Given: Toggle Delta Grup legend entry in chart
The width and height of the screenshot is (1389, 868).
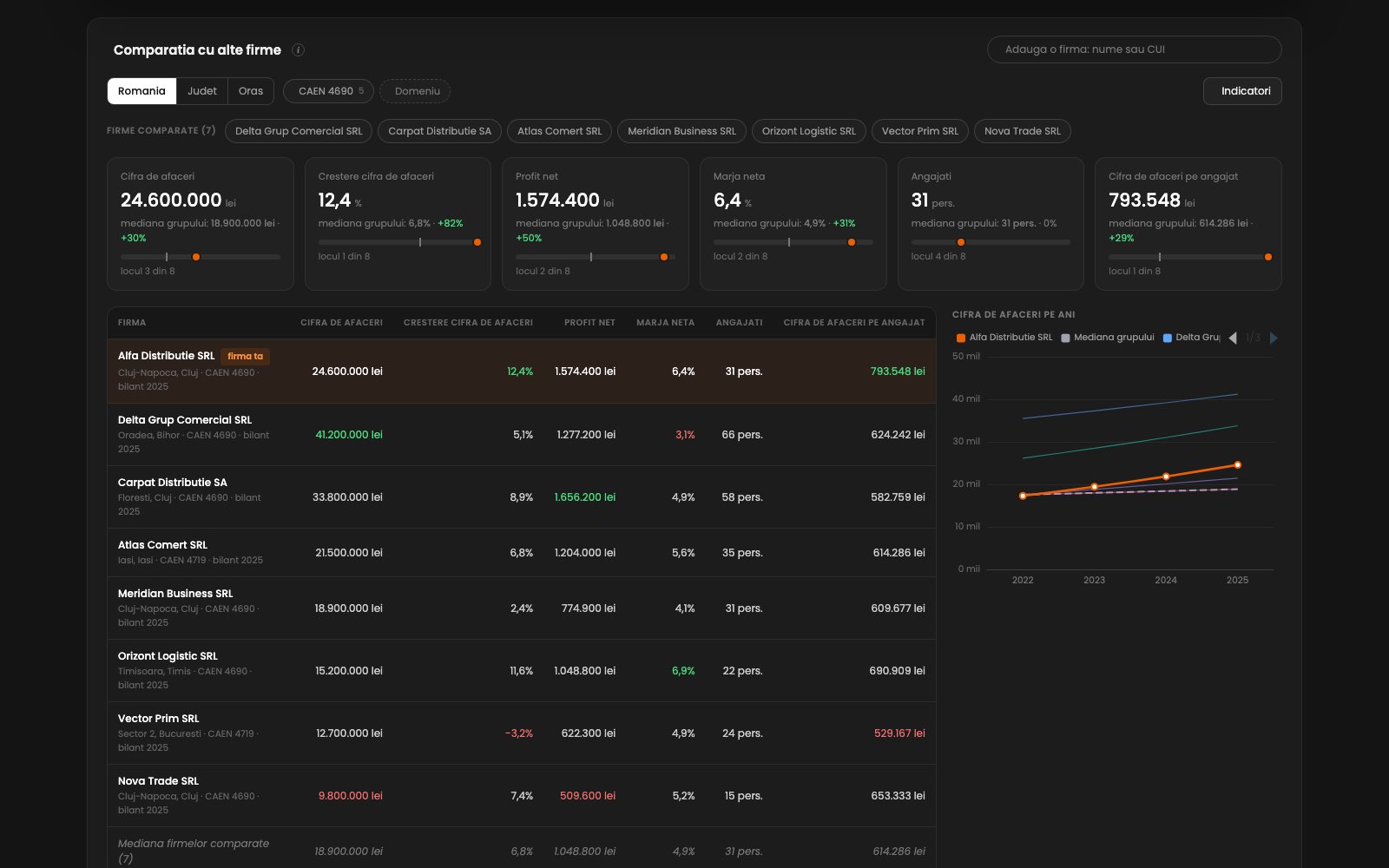Looking at the screenshot, I should click(1191, 338).
